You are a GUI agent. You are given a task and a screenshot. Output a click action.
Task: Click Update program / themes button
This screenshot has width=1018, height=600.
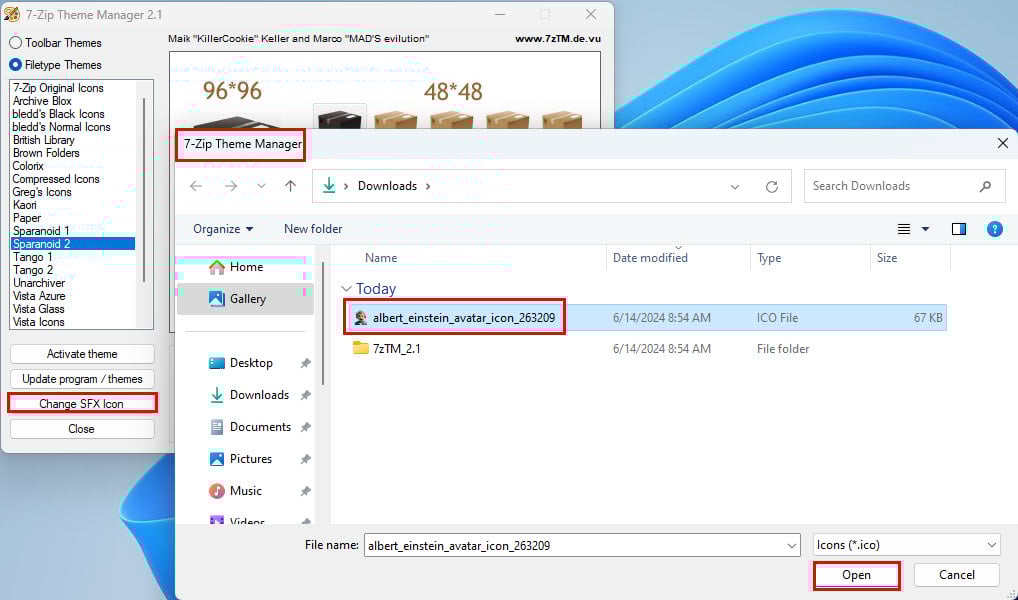82,379
